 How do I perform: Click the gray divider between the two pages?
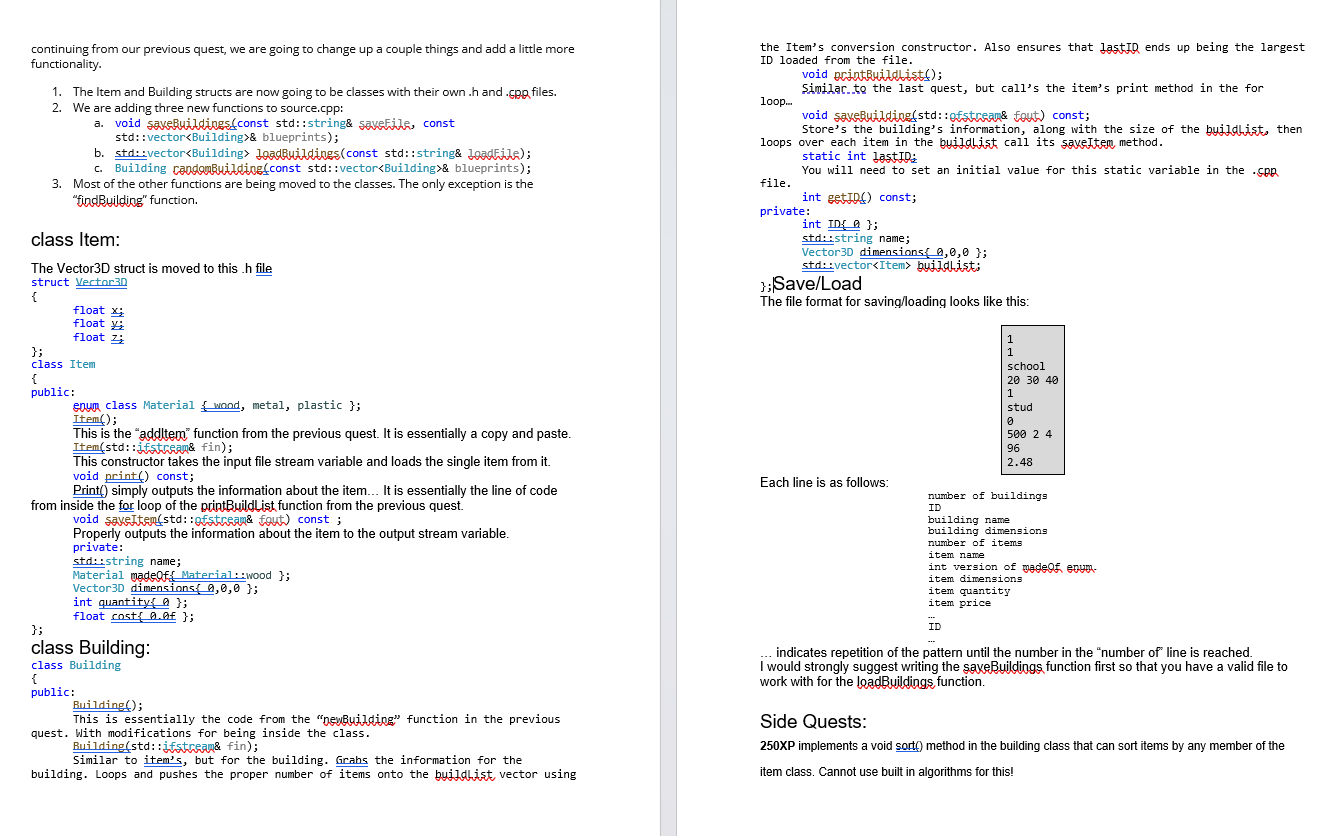668,418
